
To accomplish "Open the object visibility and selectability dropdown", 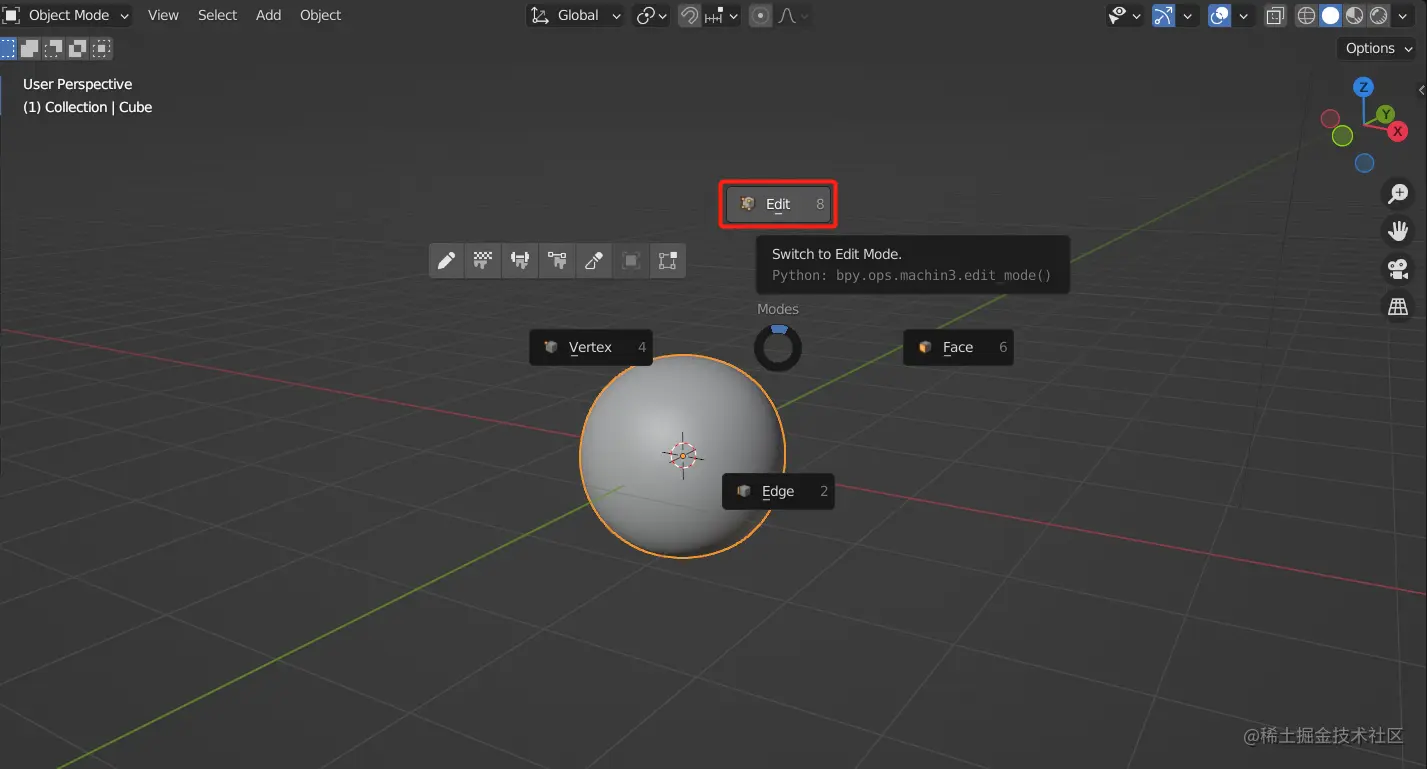I will (x=1124, y=15).
